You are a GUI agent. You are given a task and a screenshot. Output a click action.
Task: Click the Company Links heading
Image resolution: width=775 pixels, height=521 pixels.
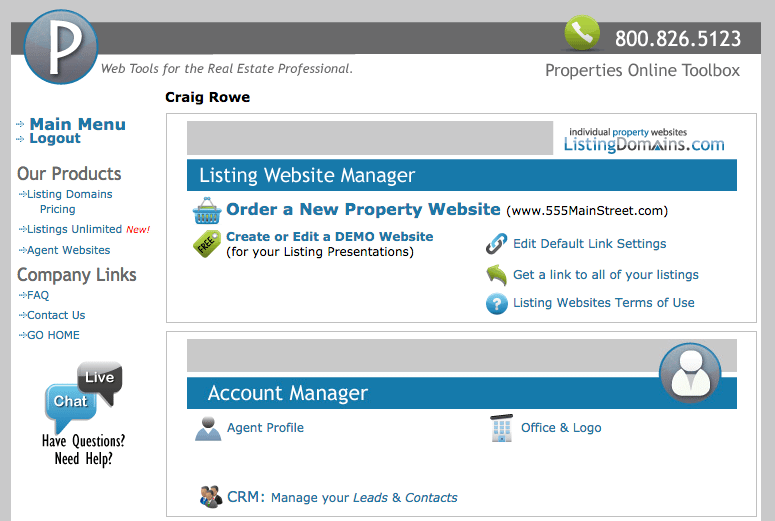[77, 274]
